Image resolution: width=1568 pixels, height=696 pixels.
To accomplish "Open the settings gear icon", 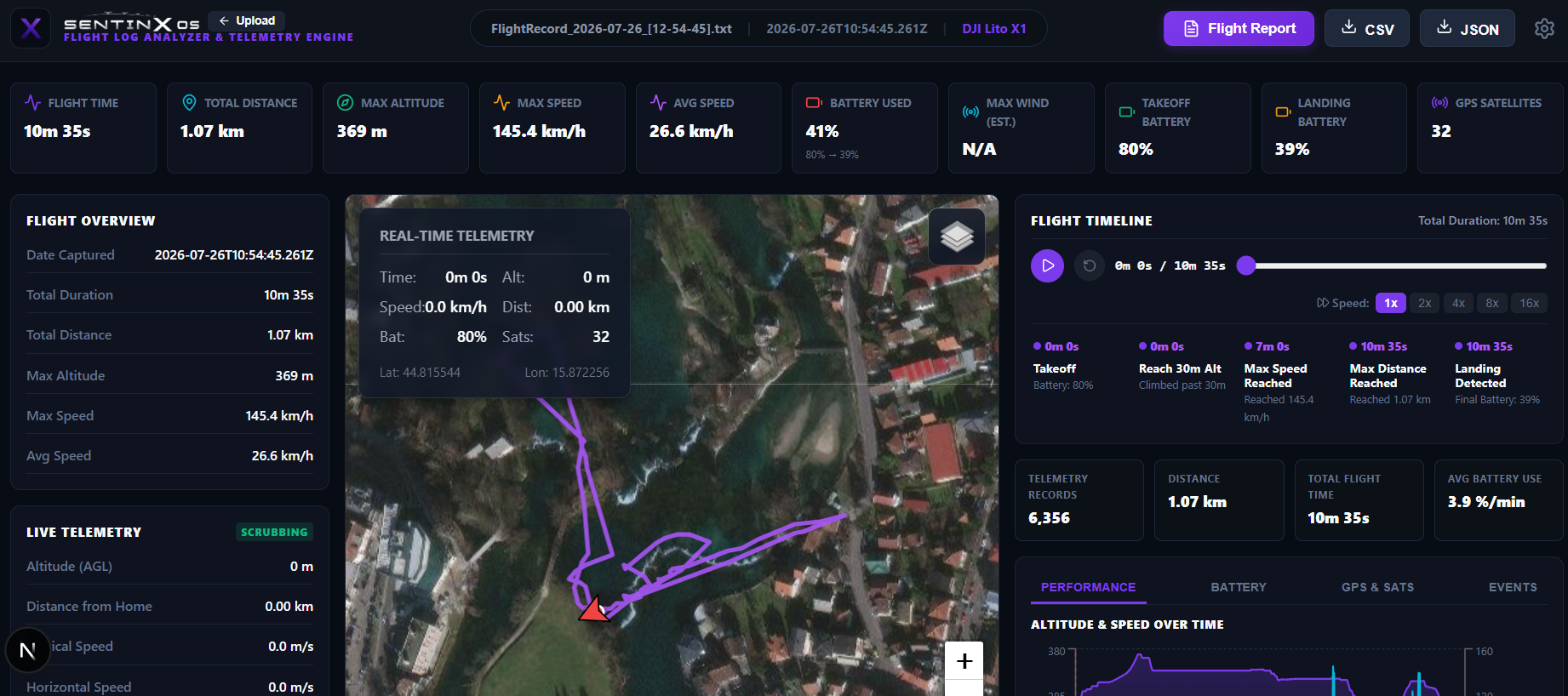I will [x=1544, y=29].
